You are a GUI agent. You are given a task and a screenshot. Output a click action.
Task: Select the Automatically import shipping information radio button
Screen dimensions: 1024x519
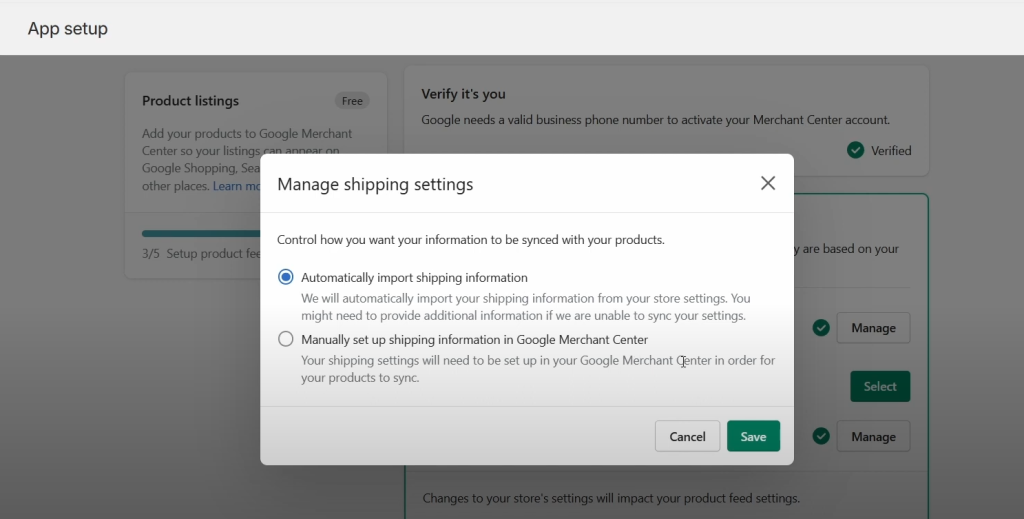tap(286, 277)
